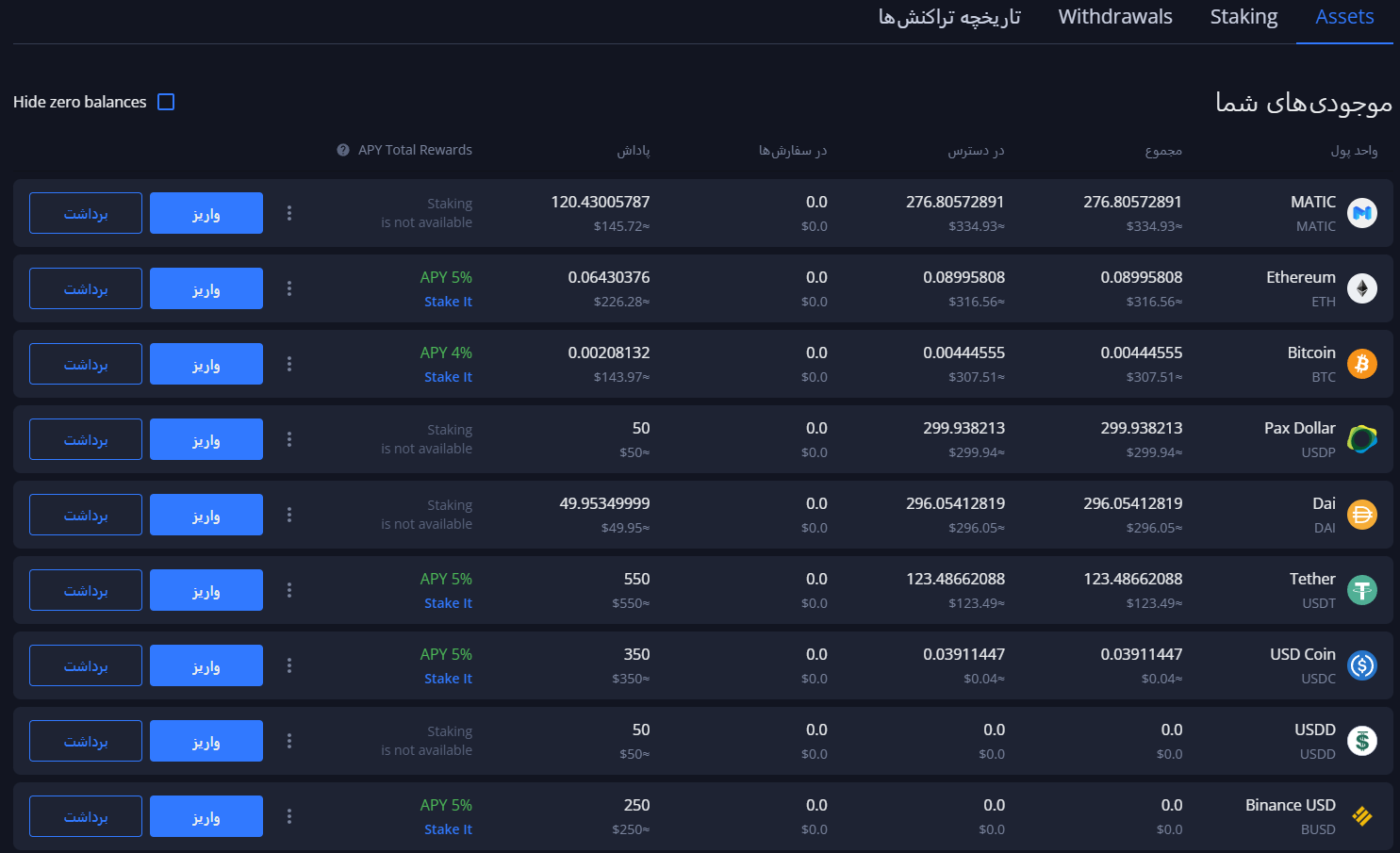
Task: Click the MATIC coin icon
Action: 1361,213
